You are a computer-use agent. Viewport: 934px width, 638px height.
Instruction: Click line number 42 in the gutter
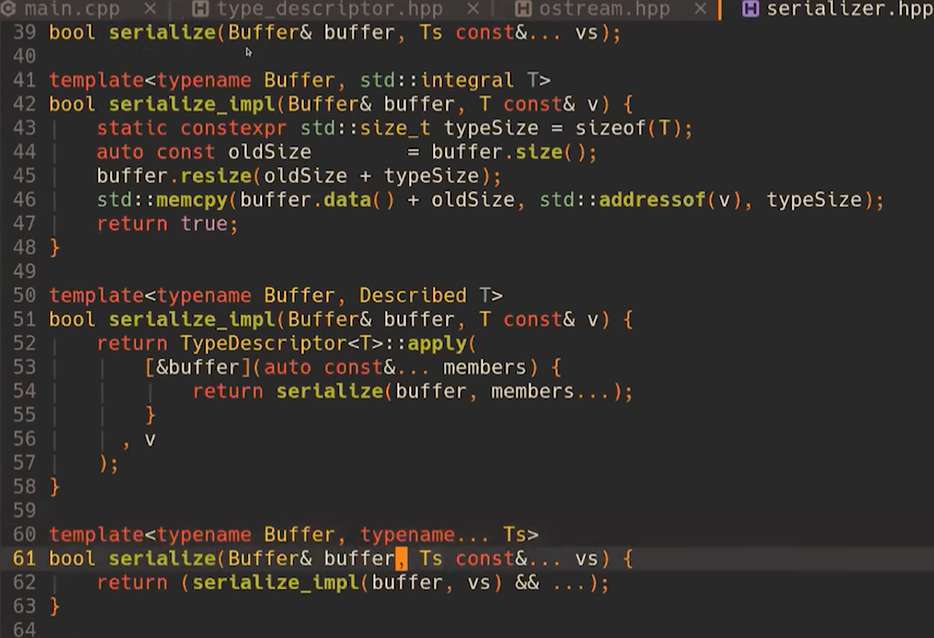(26, 104)
